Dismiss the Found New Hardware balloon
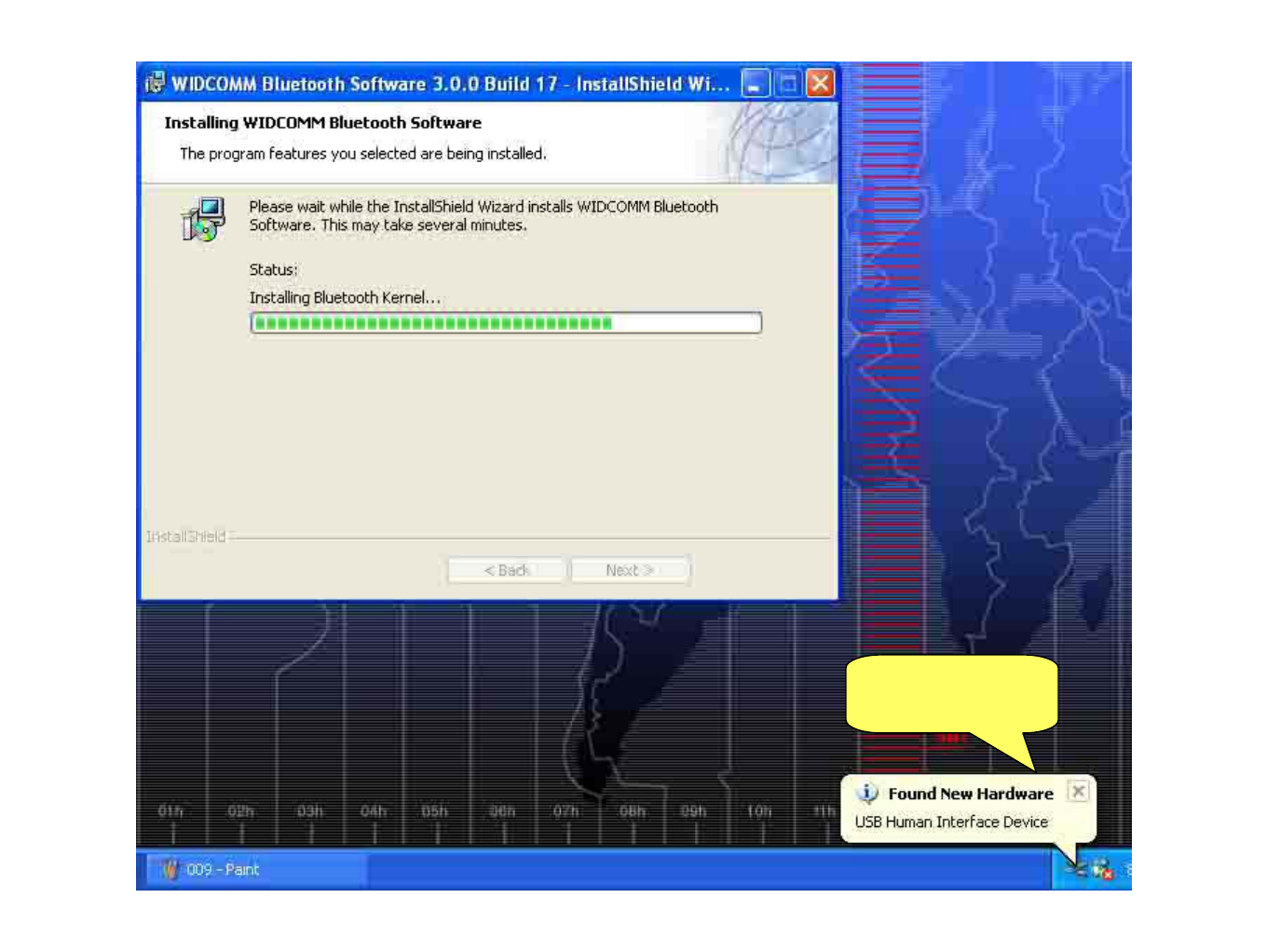Image resolution: width=1267 pixels, height=952 pixels. 1078,792
